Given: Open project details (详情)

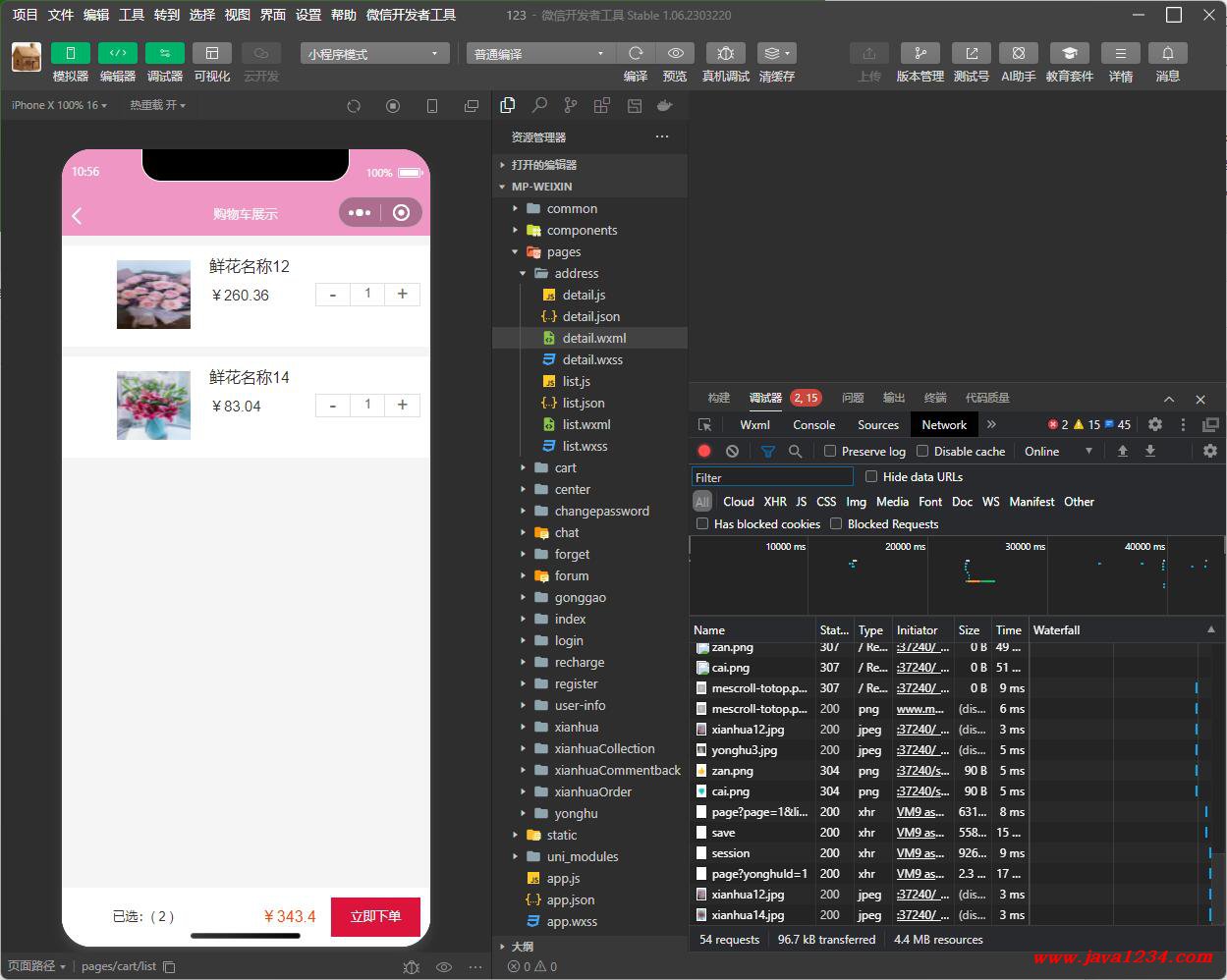Looking at the screenshot, I should [x=1121, y=53].
